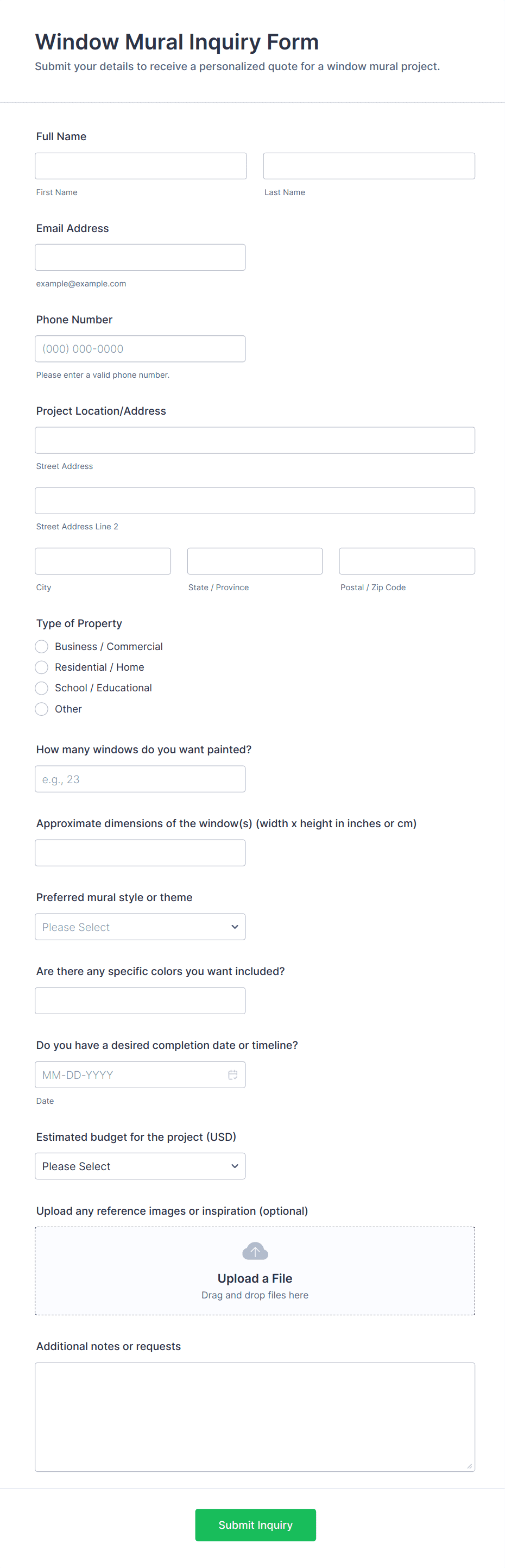This screenshot has width=505, height=1568.
Task: Select School / Educational radio button
Action: tap(41, 687)
